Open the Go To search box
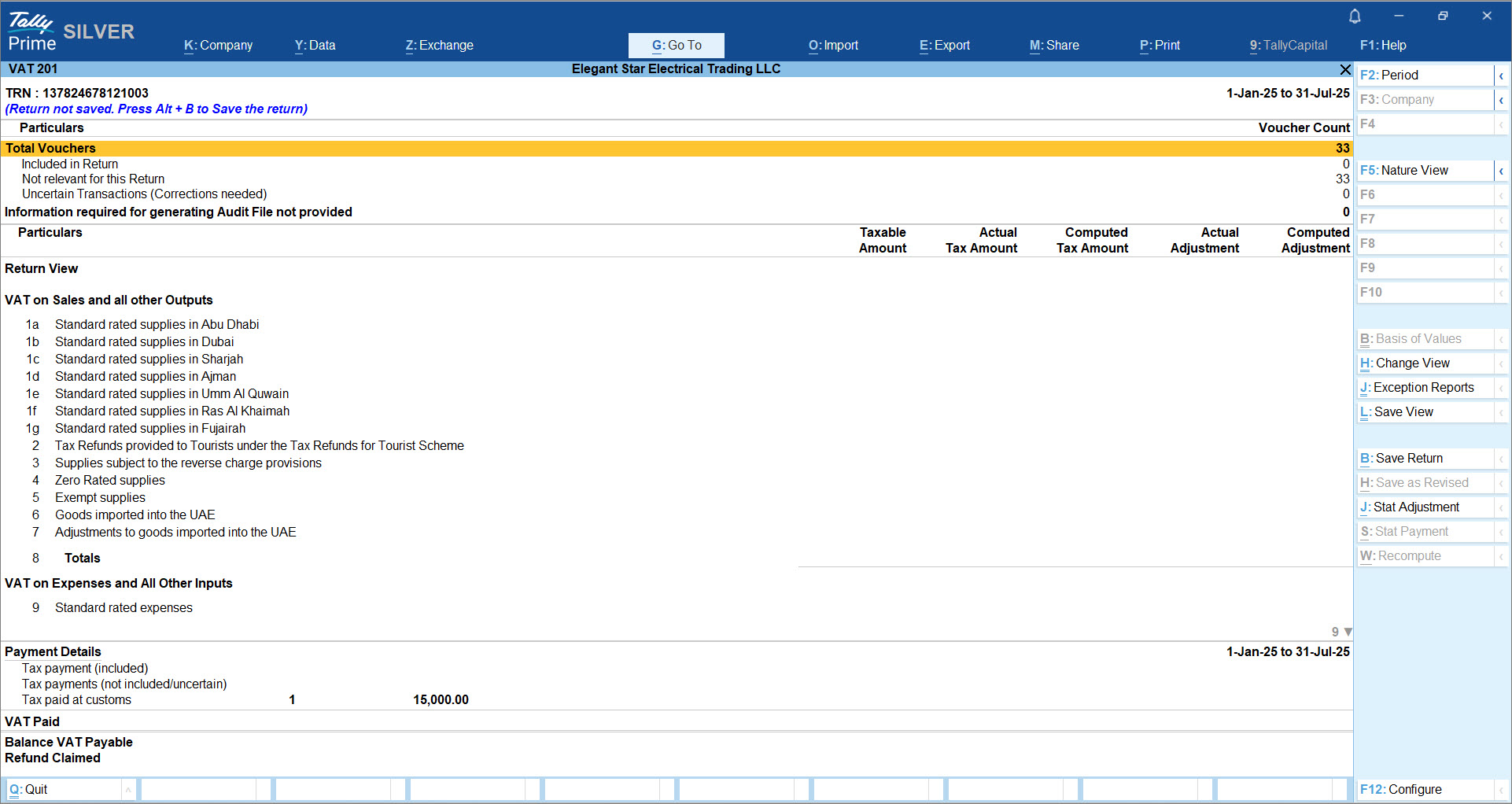Viewport: 1512px width, 804px height. coord(676,46)
